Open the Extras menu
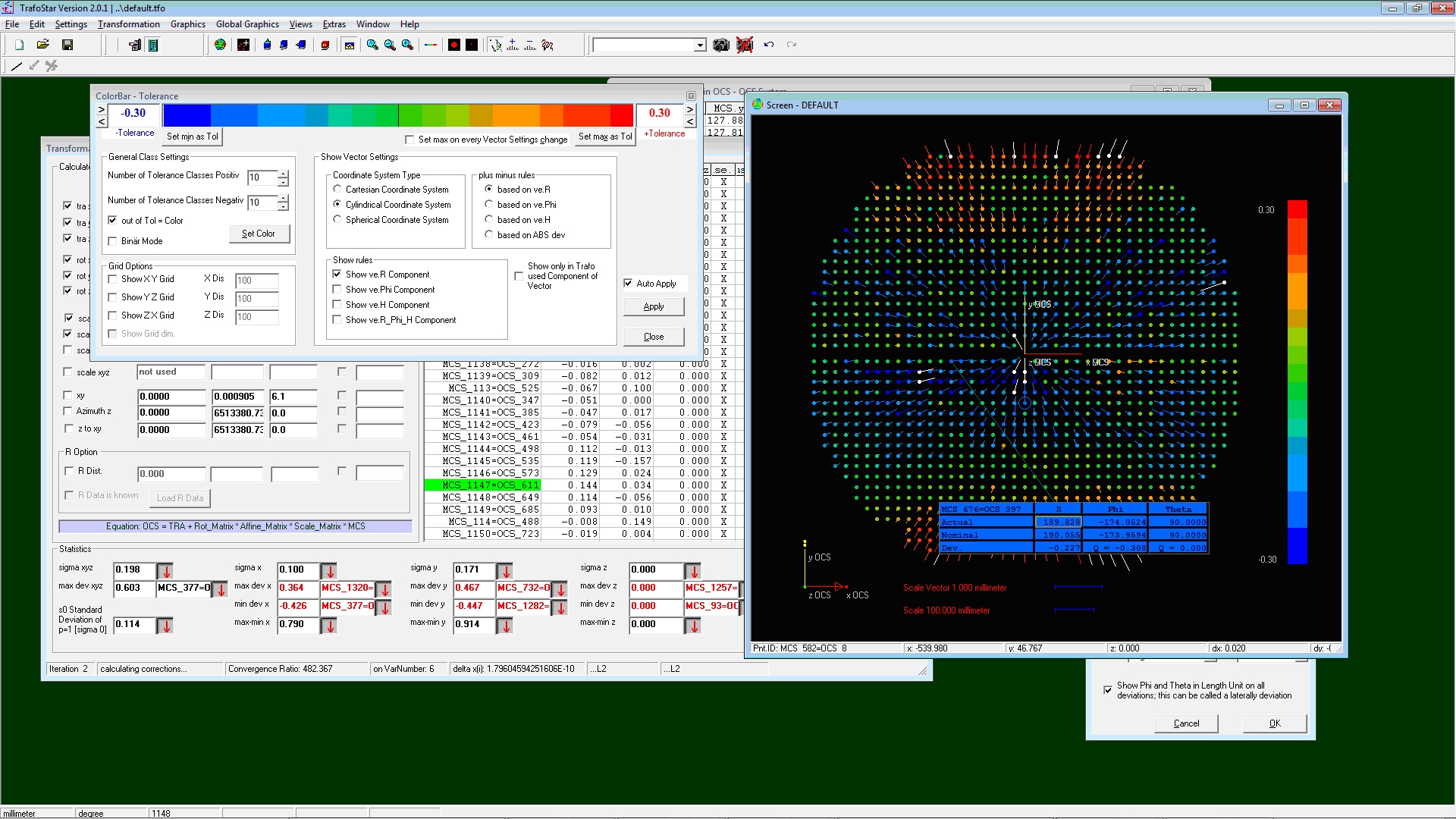The height and width of the screenshot is (819, 1456). (334, 24)
